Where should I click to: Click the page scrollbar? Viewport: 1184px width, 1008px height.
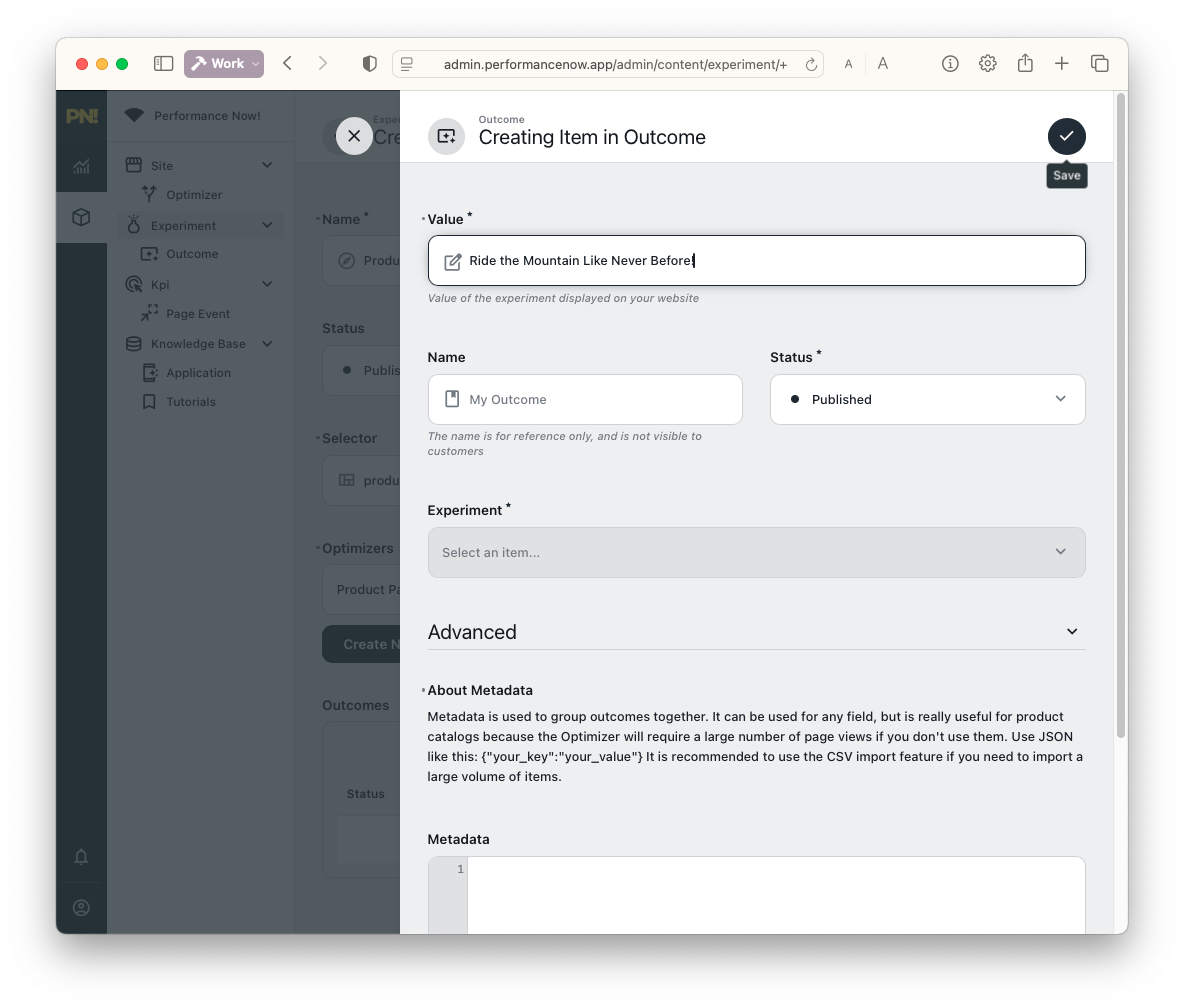[1121, 415]
